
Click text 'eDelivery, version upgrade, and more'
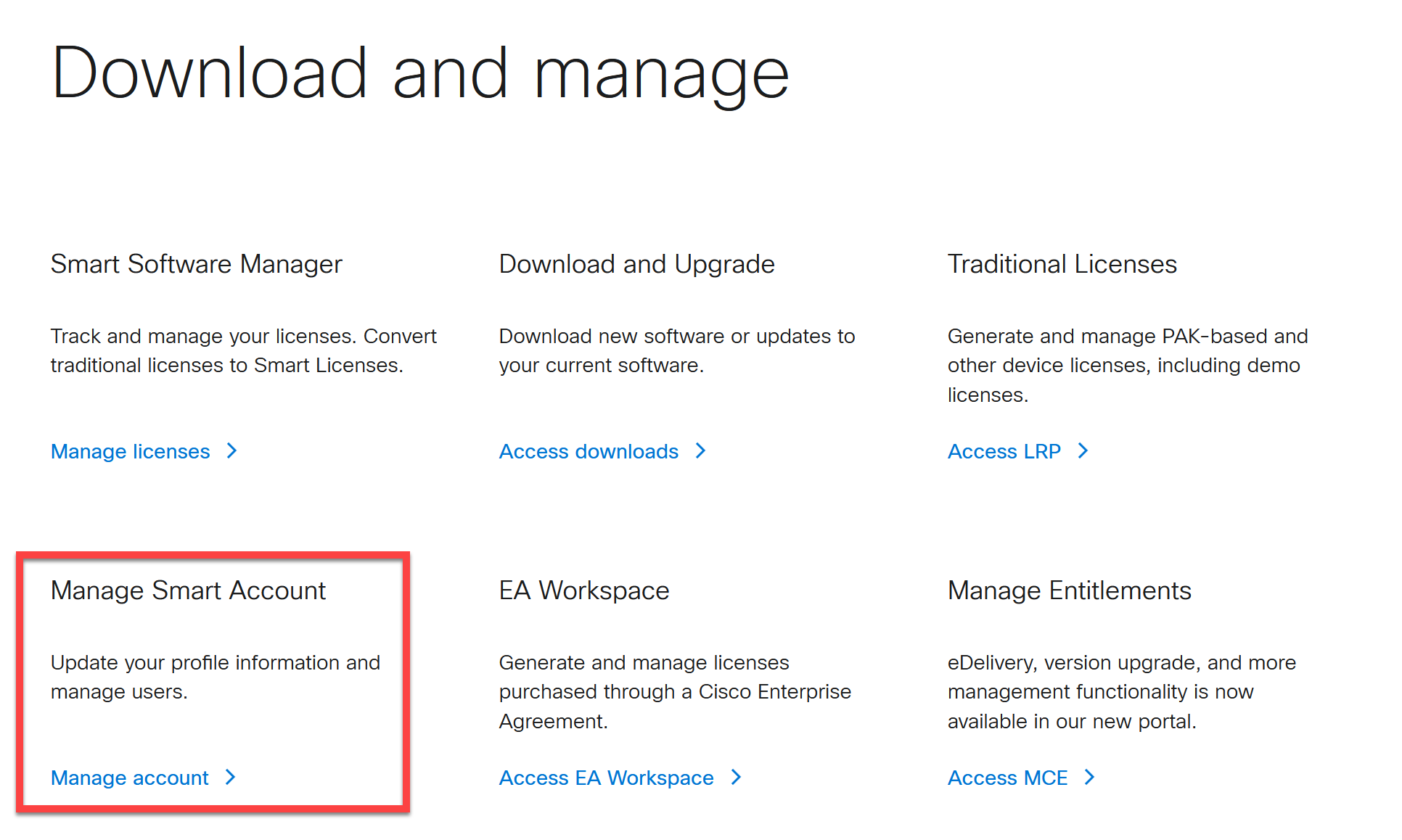[1122, 663]
